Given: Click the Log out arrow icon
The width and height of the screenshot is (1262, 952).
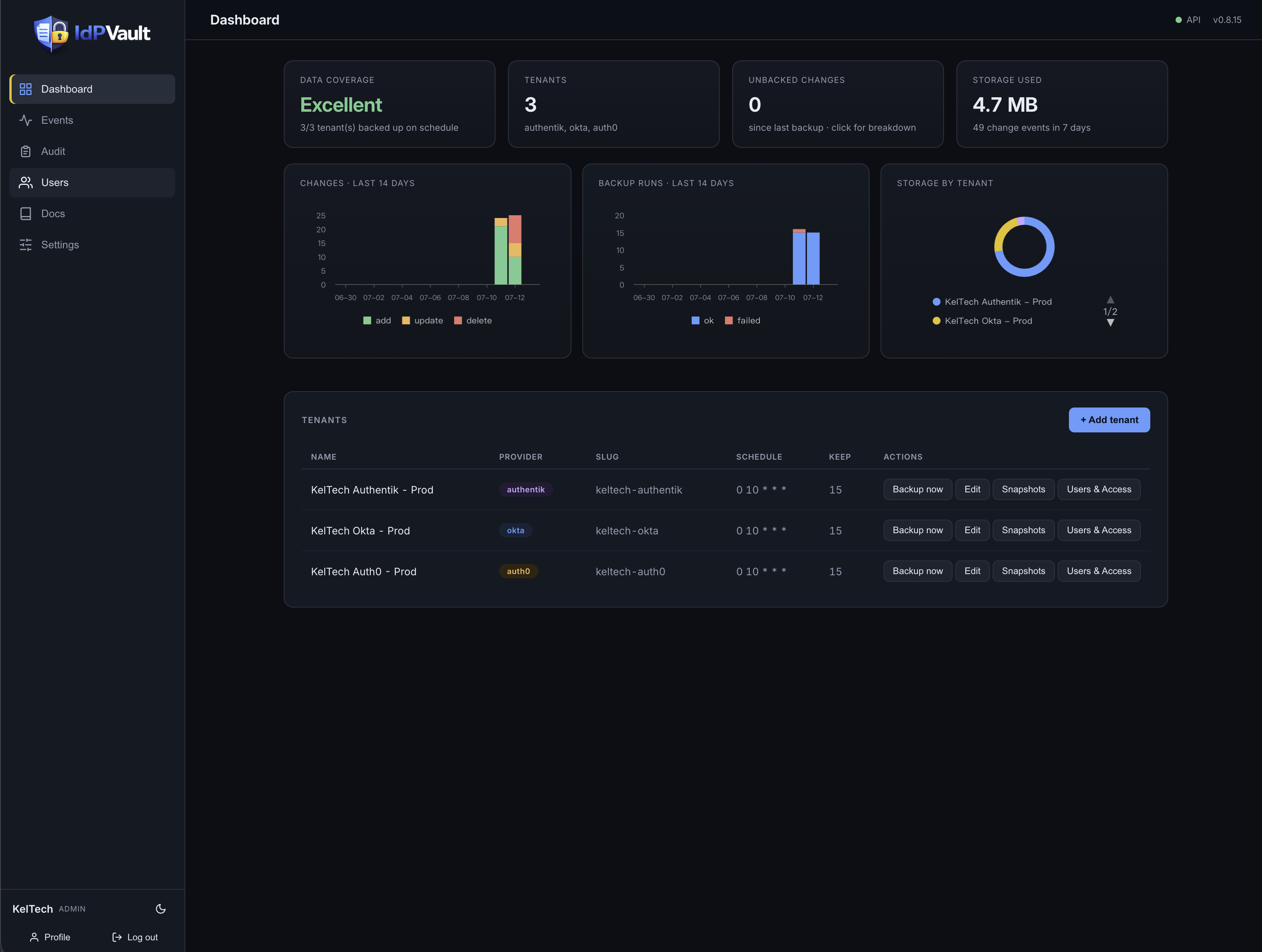Looking at the screenshot, I should coord(117,937).
